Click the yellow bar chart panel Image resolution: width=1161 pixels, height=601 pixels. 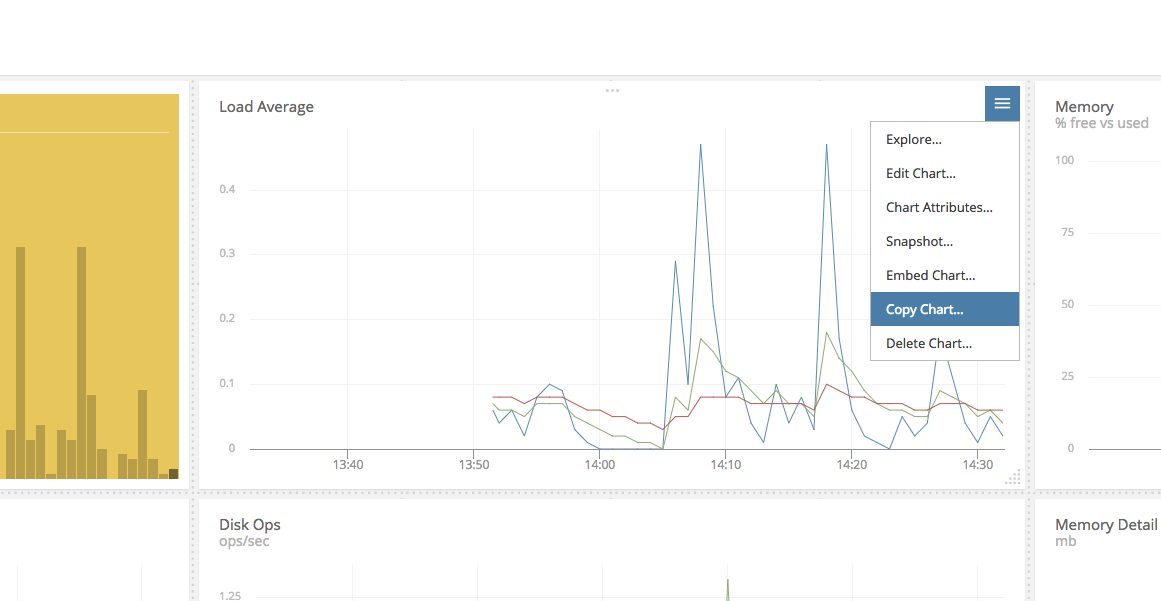click(x=89, y=290)
